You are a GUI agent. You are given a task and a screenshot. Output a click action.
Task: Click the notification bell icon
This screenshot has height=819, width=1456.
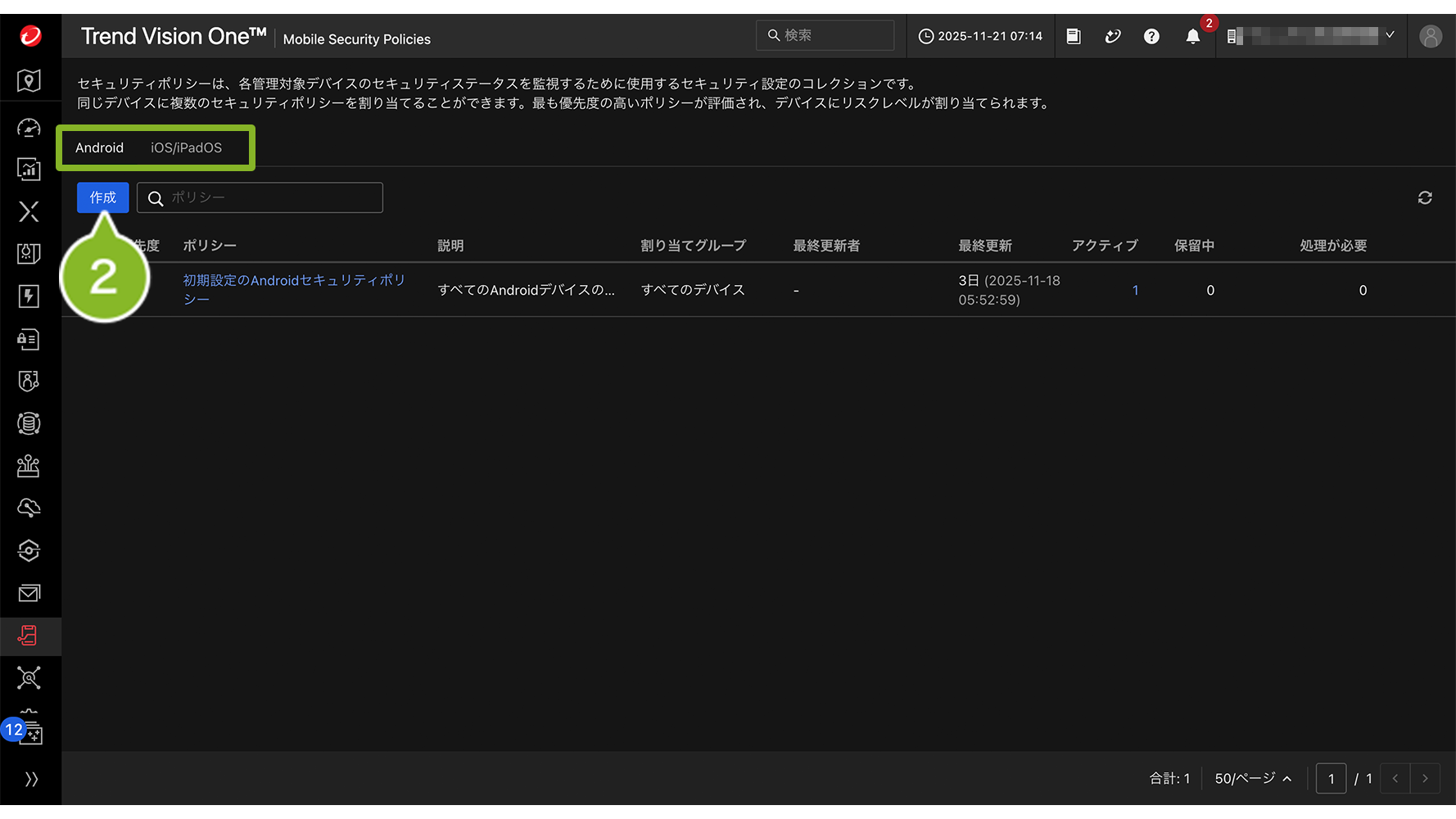1192,36
